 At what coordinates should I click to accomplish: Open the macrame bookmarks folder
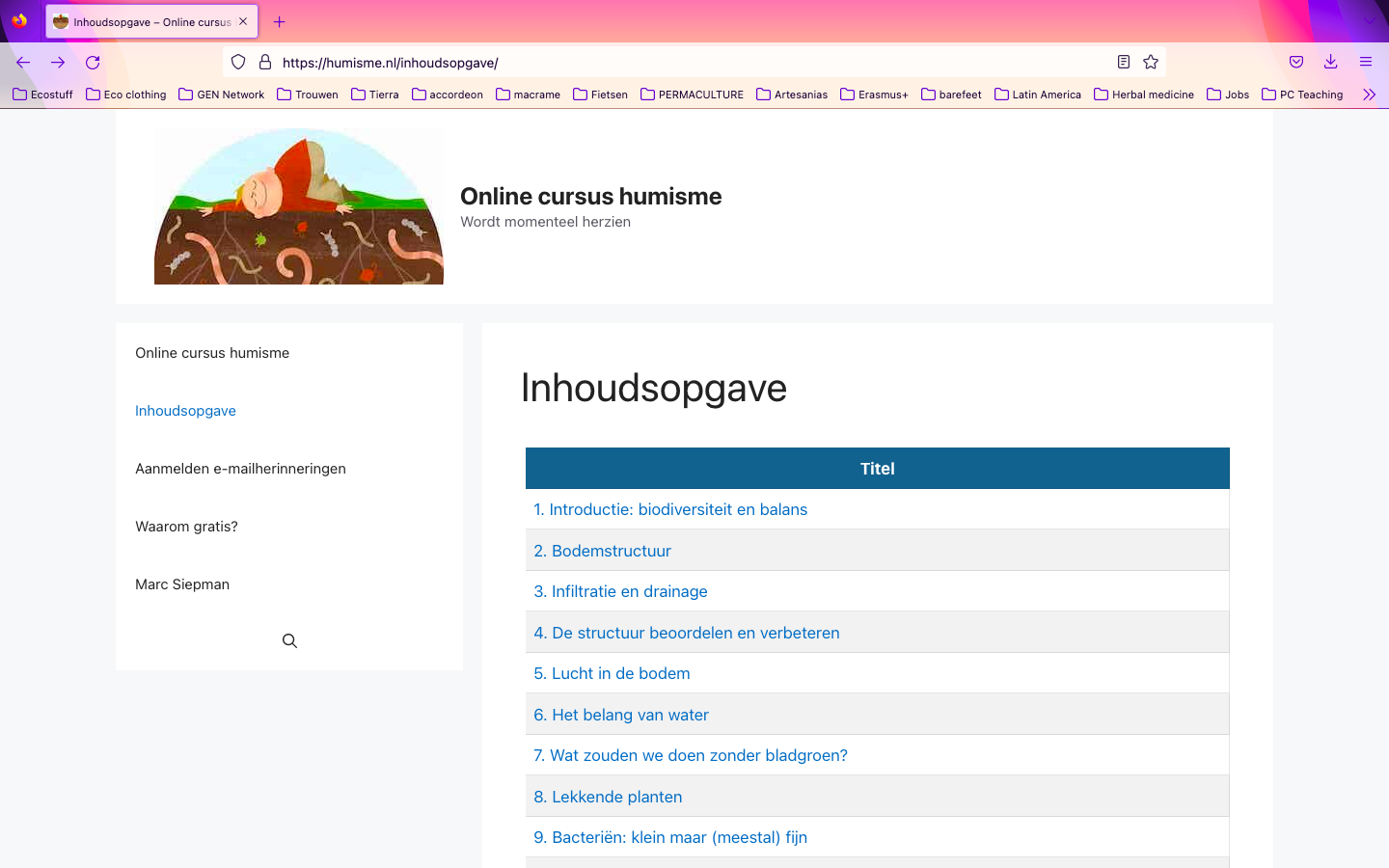click(x=529, y=95)
